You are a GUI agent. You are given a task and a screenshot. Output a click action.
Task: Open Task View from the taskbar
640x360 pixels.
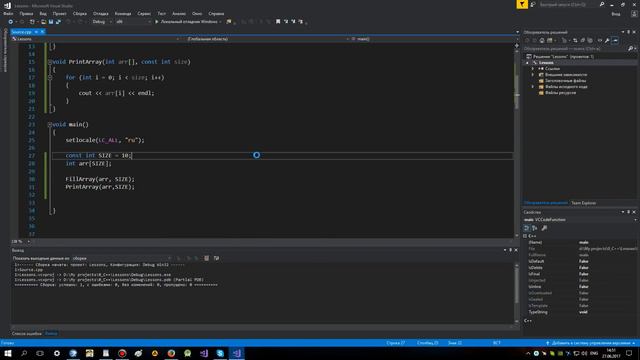coord(40,353)
